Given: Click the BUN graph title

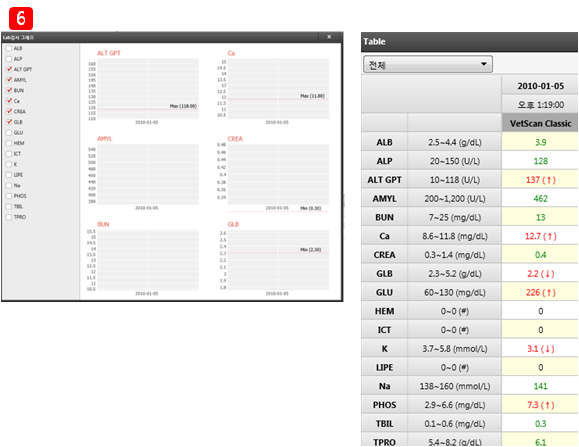Looking at the screenshot, I should click(x=103, y=224).
